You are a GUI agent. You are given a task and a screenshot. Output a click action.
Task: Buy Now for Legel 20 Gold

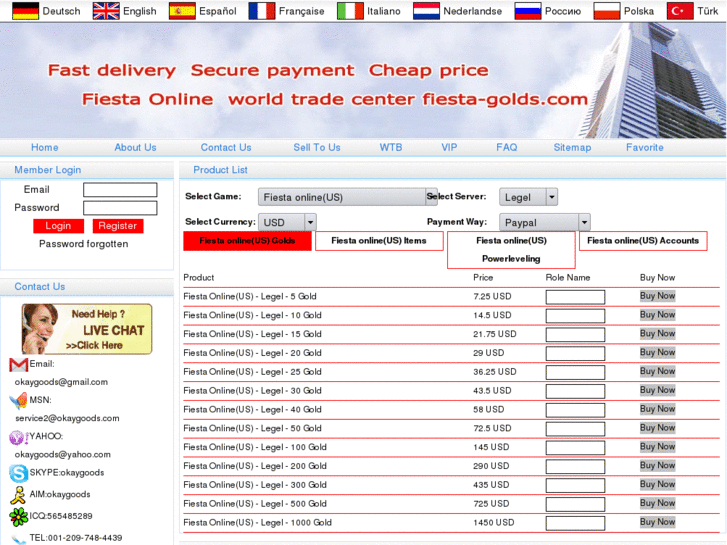[x=657, y=353]
